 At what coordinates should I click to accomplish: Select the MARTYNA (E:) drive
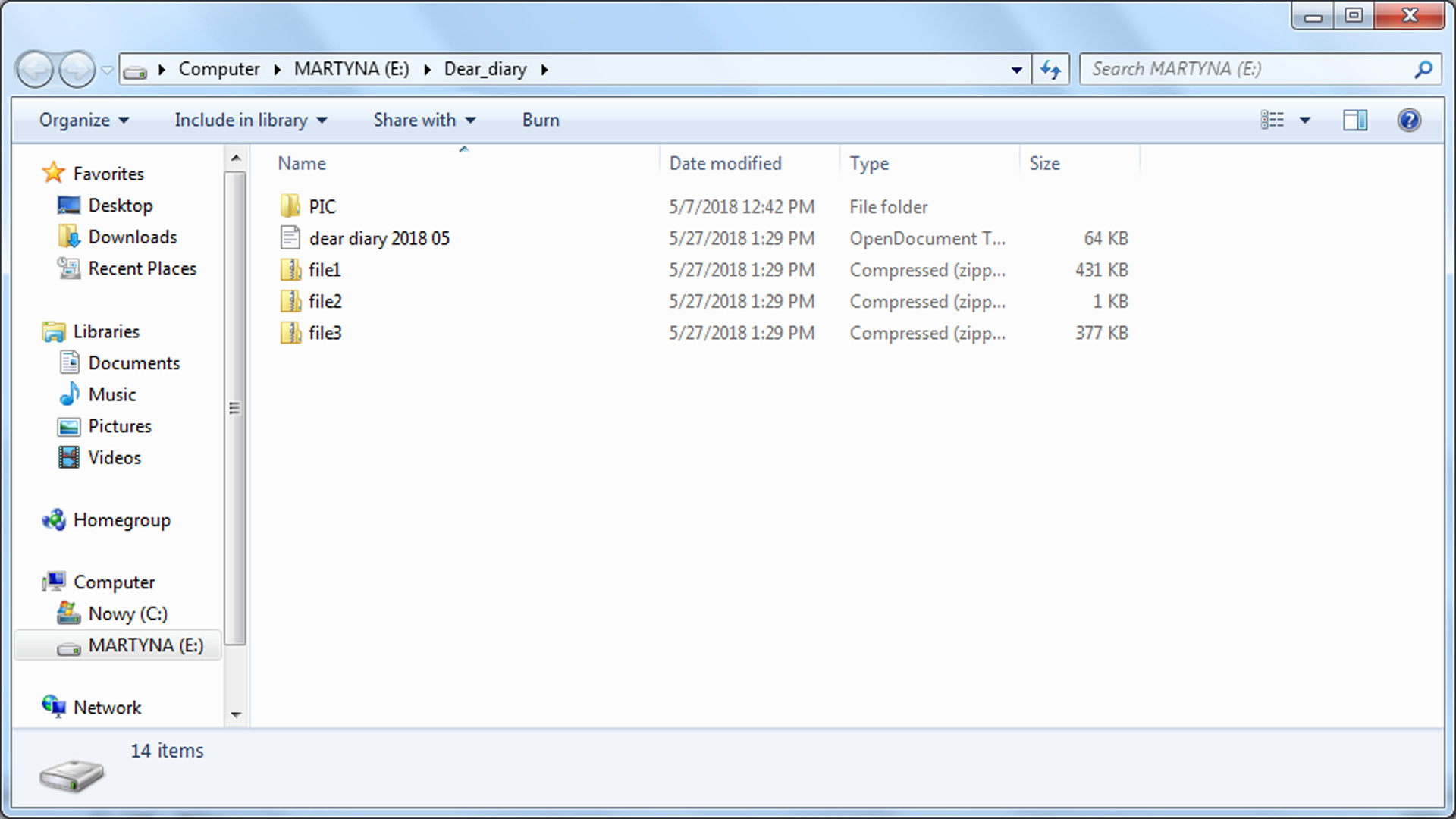coord(145,645)
